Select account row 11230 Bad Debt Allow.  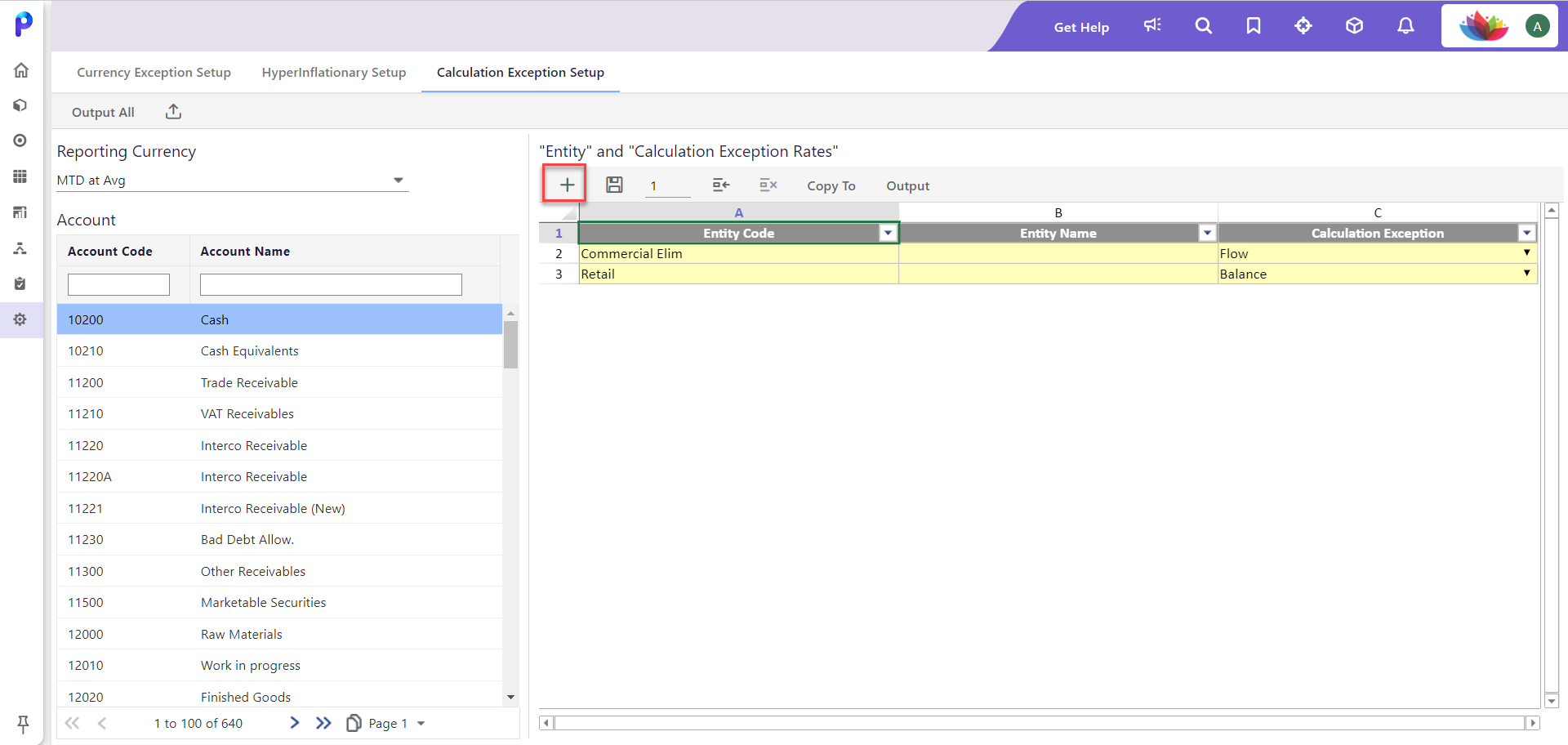(279, 540)
